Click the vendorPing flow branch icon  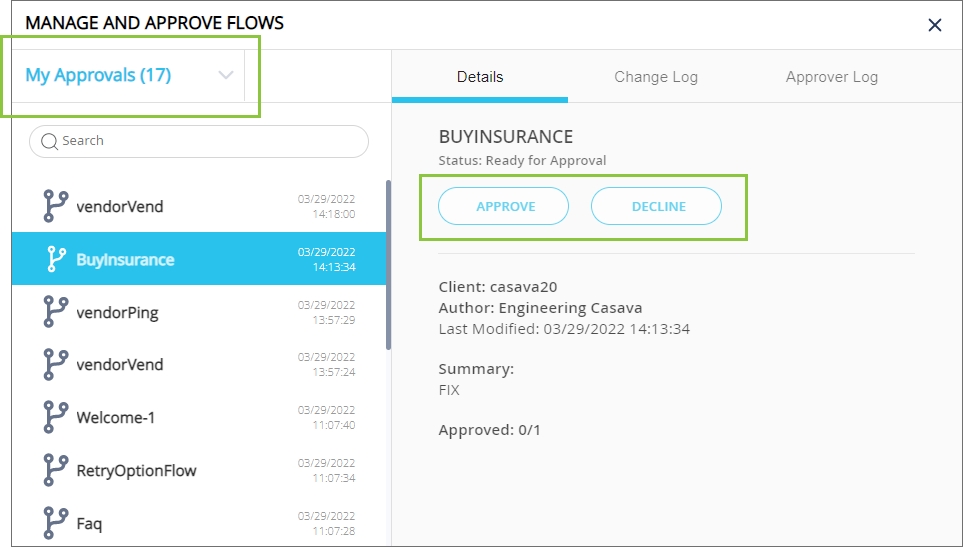(56, 312)
